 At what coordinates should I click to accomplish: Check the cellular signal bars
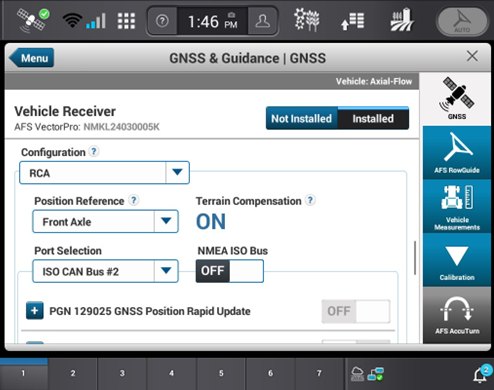96,21
